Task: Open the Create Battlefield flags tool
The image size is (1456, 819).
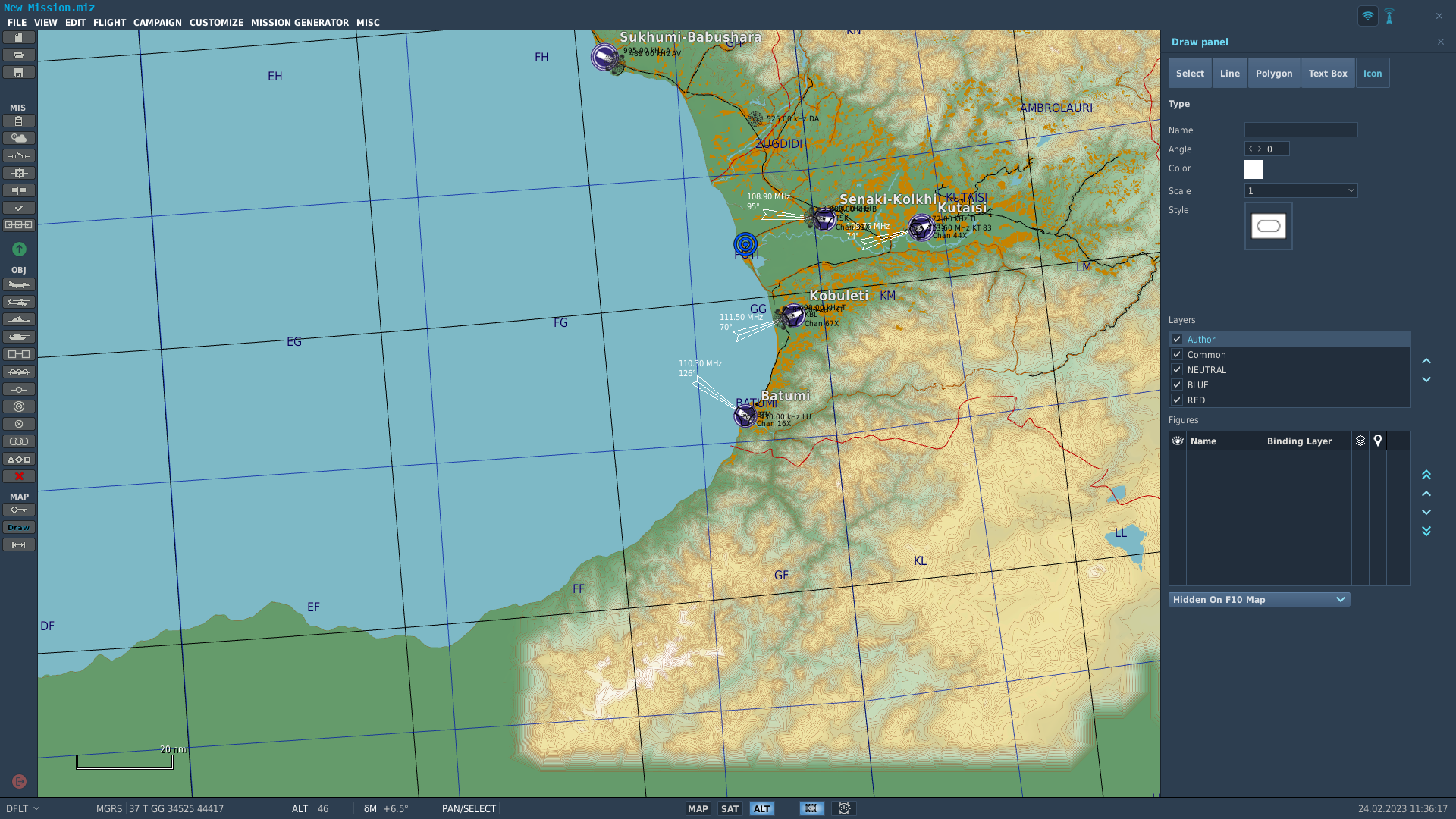Action: pyautogui.click(x=19, y=190)
